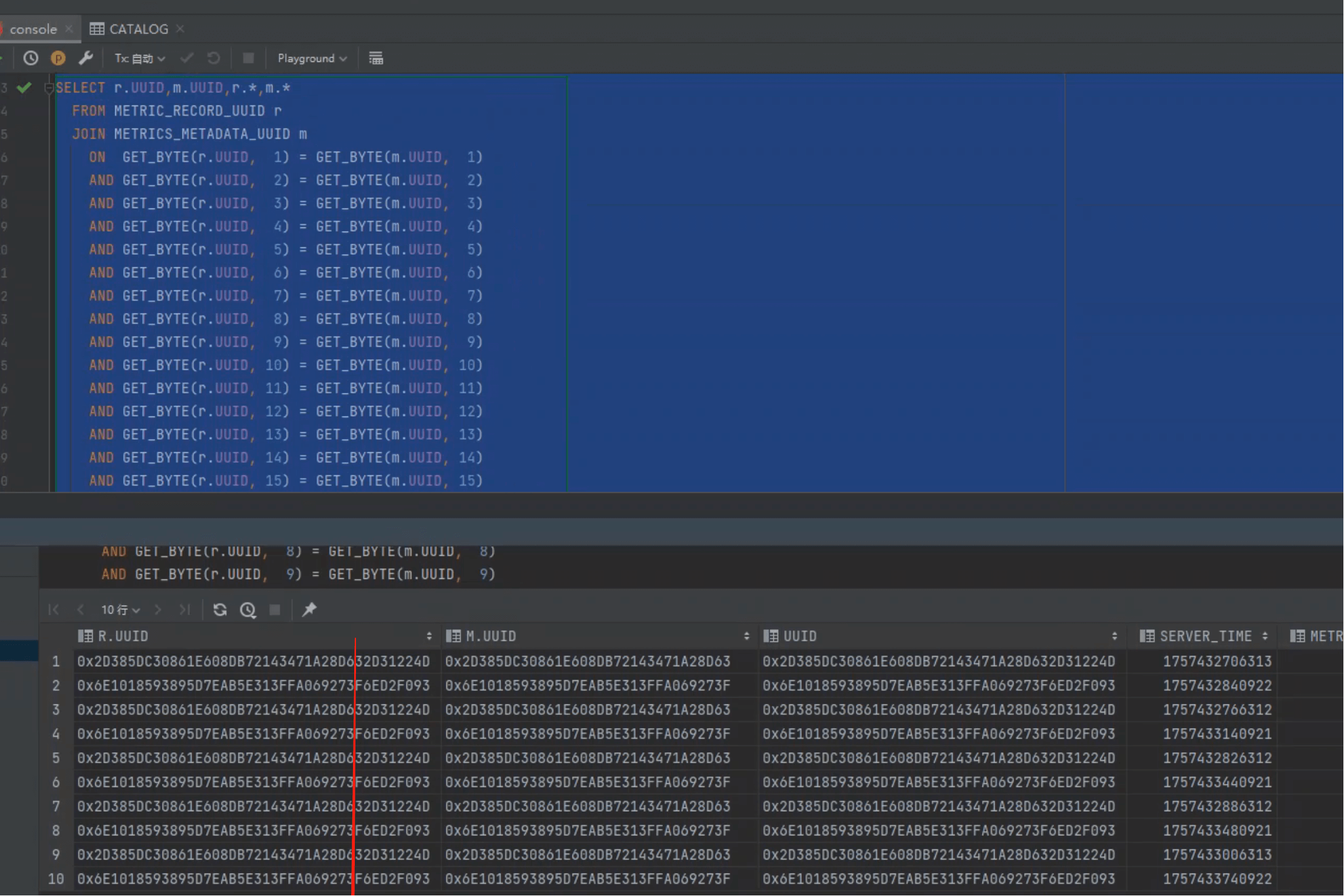Click the stop icon in results toolbar
The width and height of the screenshot is (1344, 896).
(275, 609)
